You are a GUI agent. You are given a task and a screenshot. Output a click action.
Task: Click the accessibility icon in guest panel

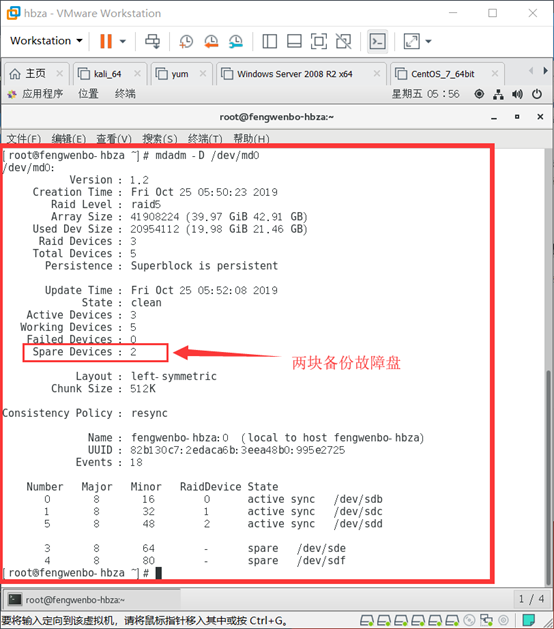(479, 94)
